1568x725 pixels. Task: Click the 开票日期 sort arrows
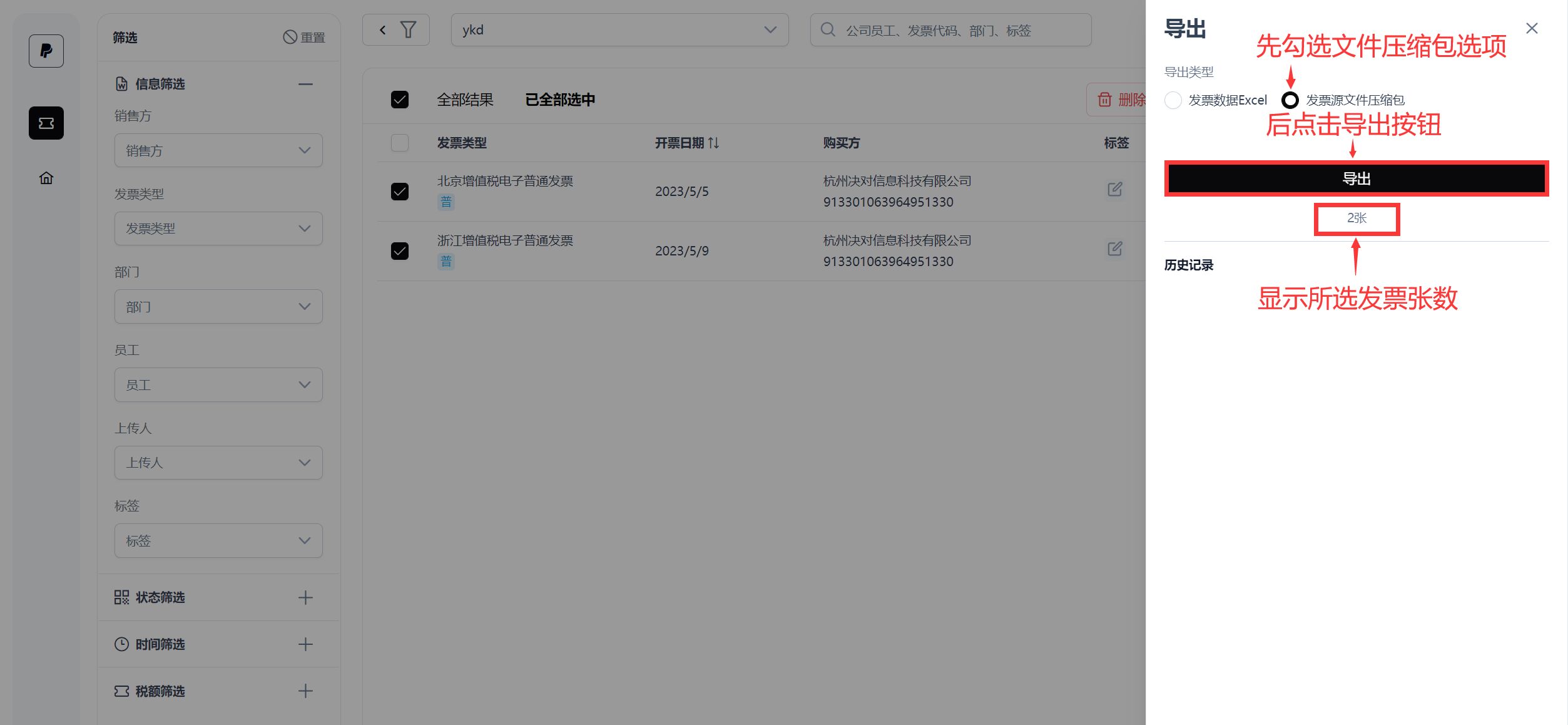713,143
